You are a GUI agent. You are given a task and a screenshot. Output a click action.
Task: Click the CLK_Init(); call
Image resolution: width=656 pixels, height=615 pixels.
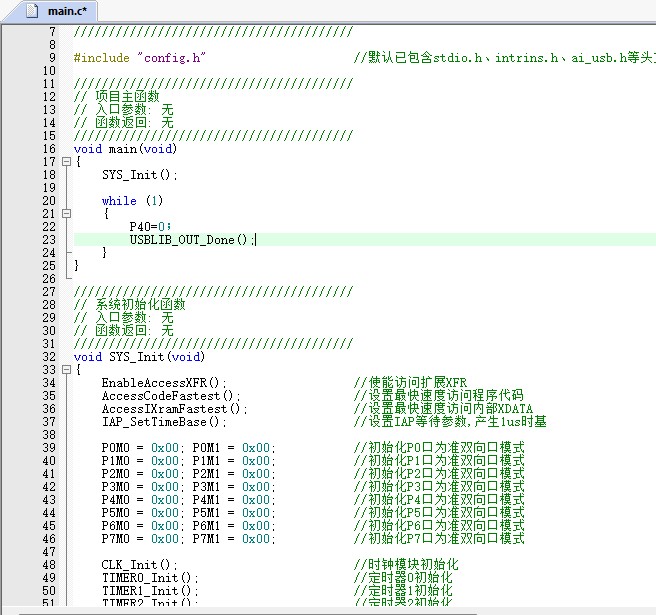[139, 565]
